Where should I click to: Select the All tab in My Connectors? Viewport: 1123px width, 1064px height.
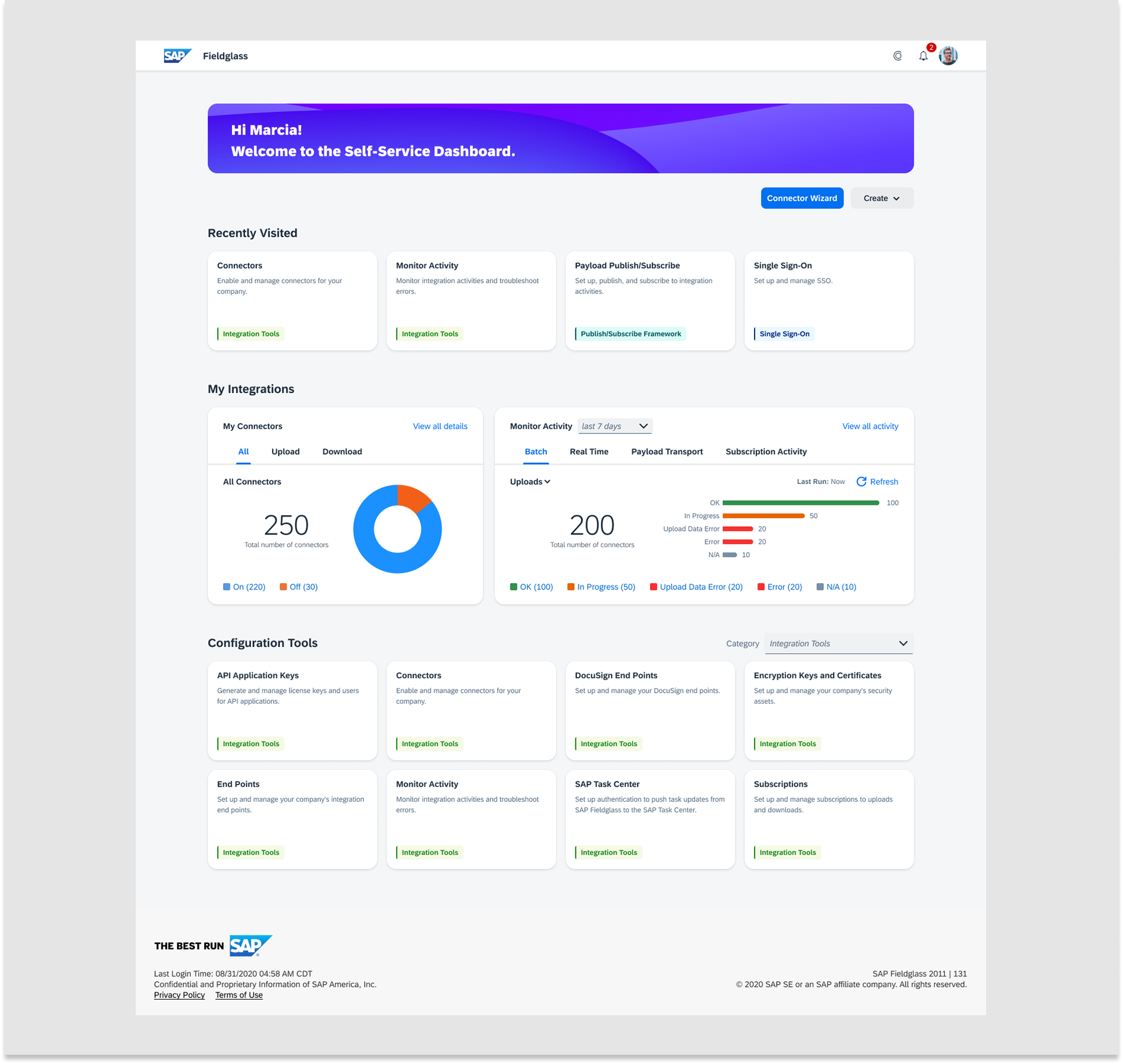tap(243, 451)
